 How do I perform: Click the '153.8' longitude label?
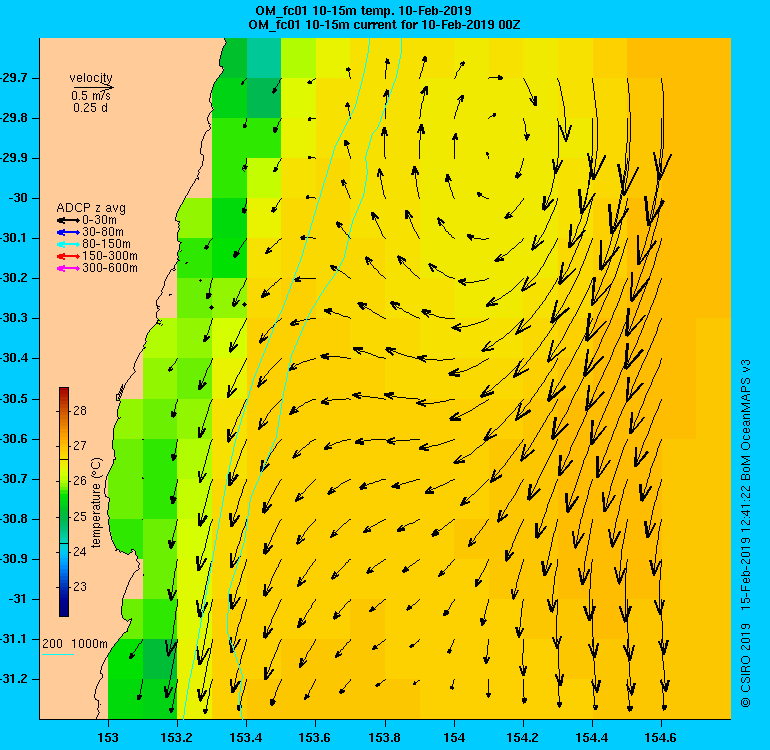[385, 737]
